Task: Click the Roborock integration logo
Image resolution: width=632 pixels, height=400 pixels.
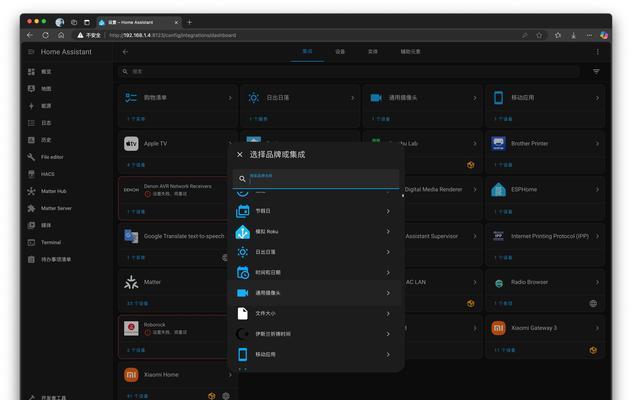Action: [131, 328]
